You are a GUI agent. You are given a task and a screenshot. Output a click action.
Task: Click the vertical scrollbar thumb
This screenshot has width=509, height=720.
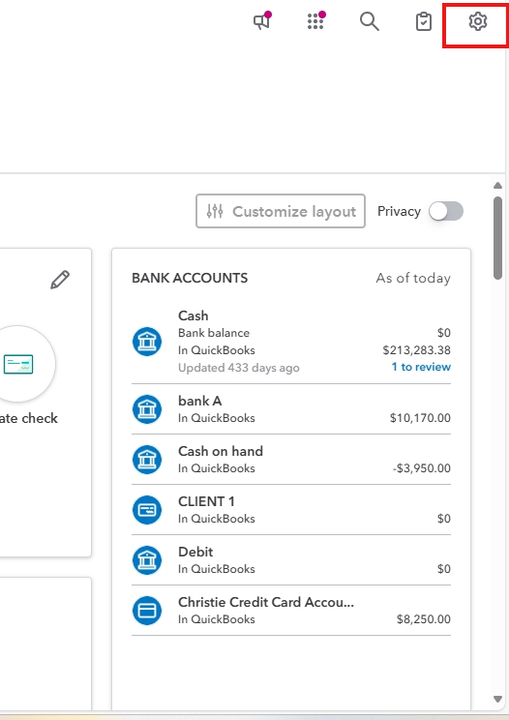tap(498, 238)
